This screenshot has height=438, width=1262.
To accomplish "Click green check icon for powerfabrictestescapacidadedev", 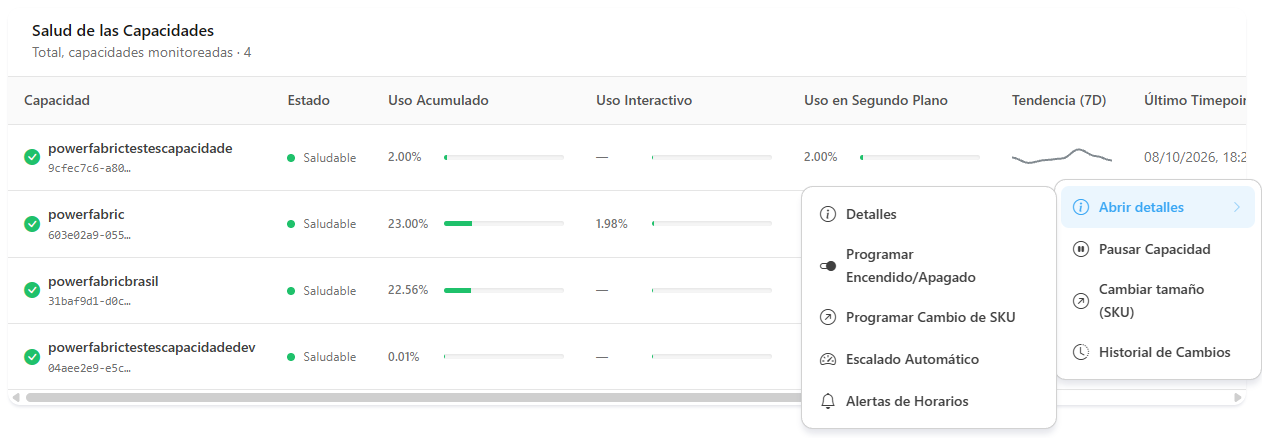I will [32, 357].
